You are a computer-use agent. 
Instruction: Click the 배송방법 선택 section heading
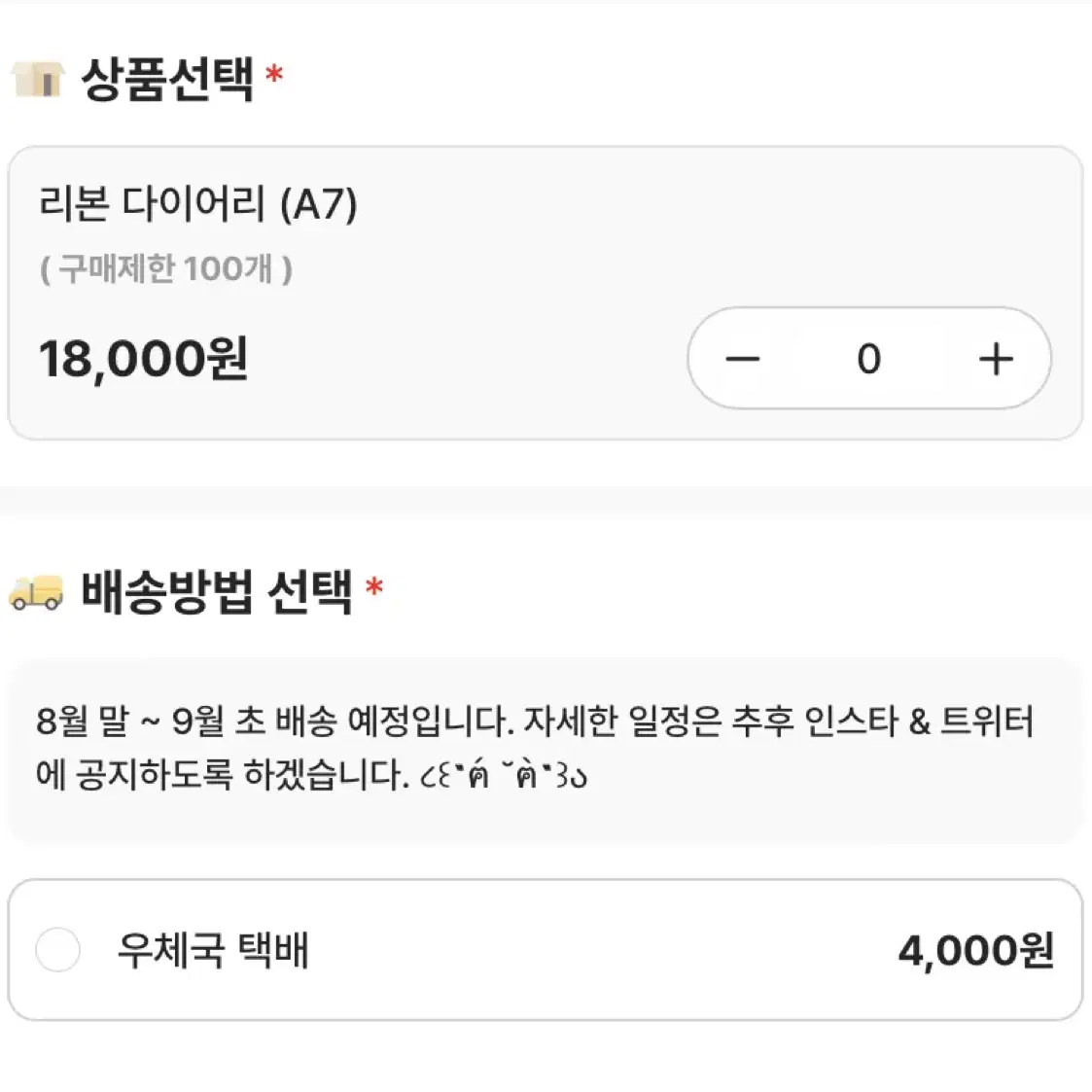tap(217, 592)
